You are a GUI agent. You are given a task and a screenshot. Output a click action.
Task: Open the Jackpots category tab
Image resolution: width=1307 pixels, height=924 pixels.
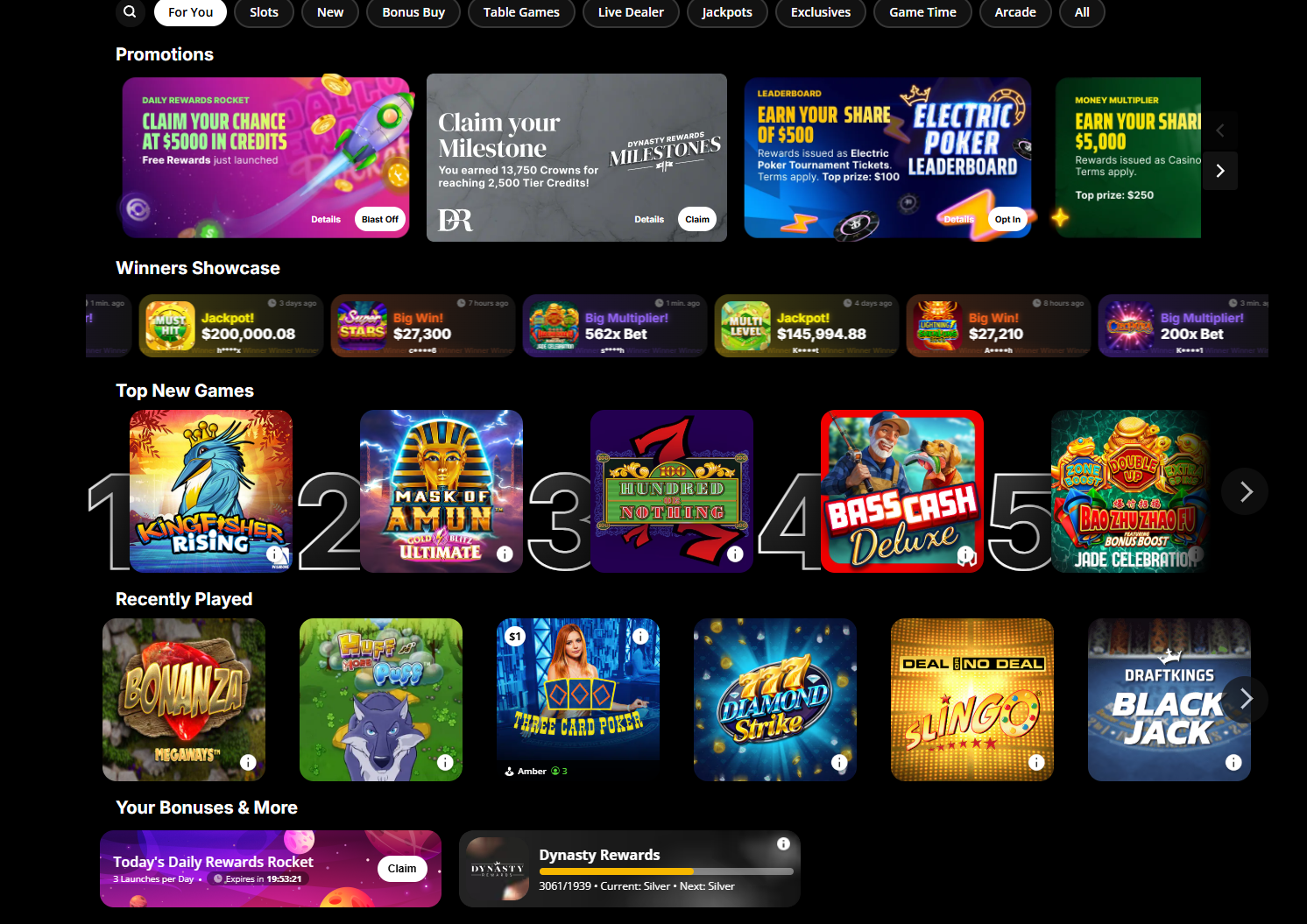tap(727, 12)
